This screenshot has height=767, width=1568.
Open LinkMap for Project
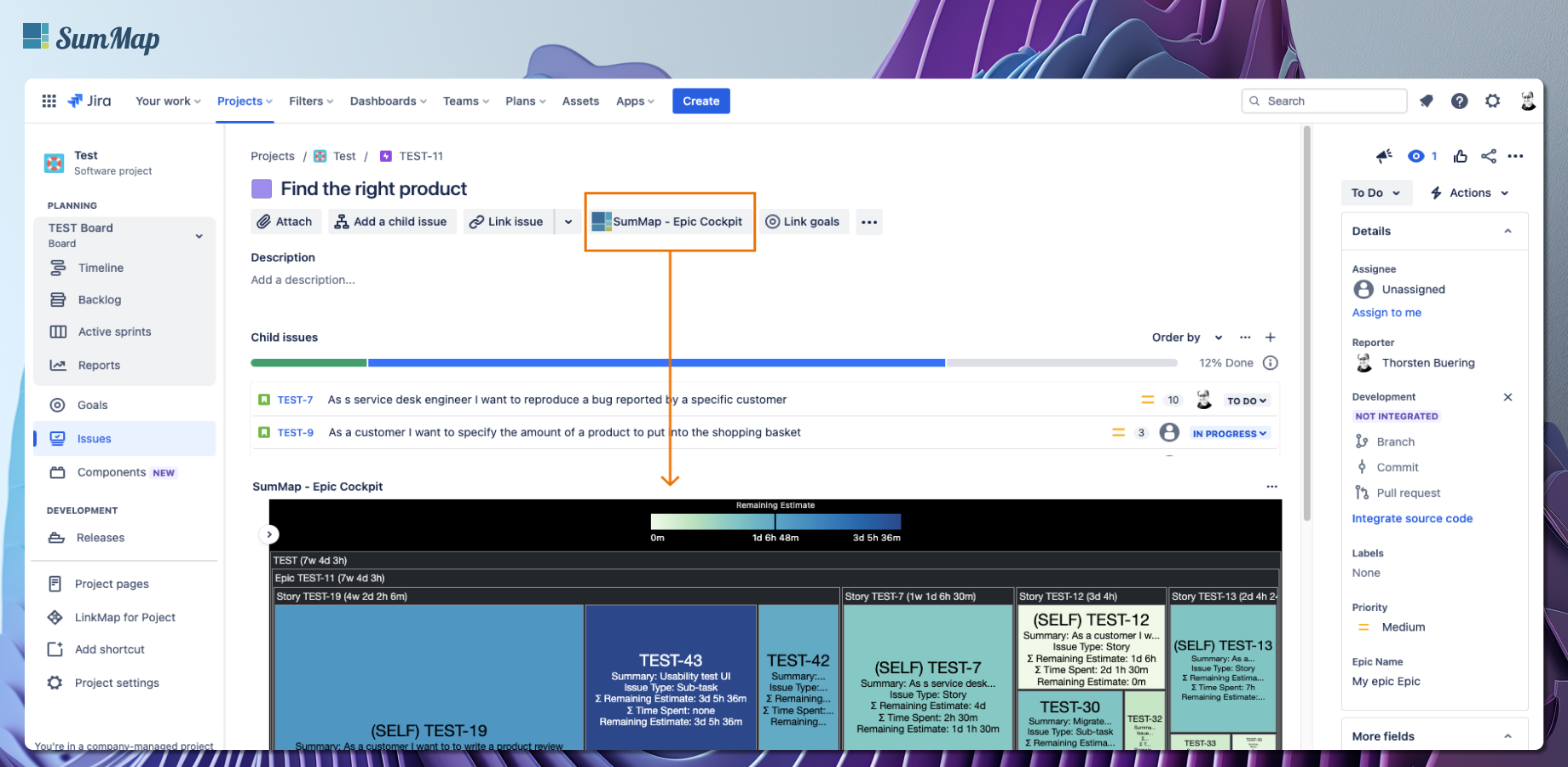coord(124,617)
